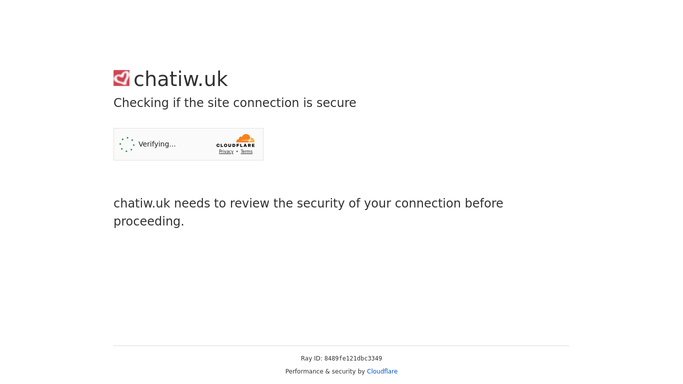Click the orange Cloudflare cloud icon

(245, 138)
